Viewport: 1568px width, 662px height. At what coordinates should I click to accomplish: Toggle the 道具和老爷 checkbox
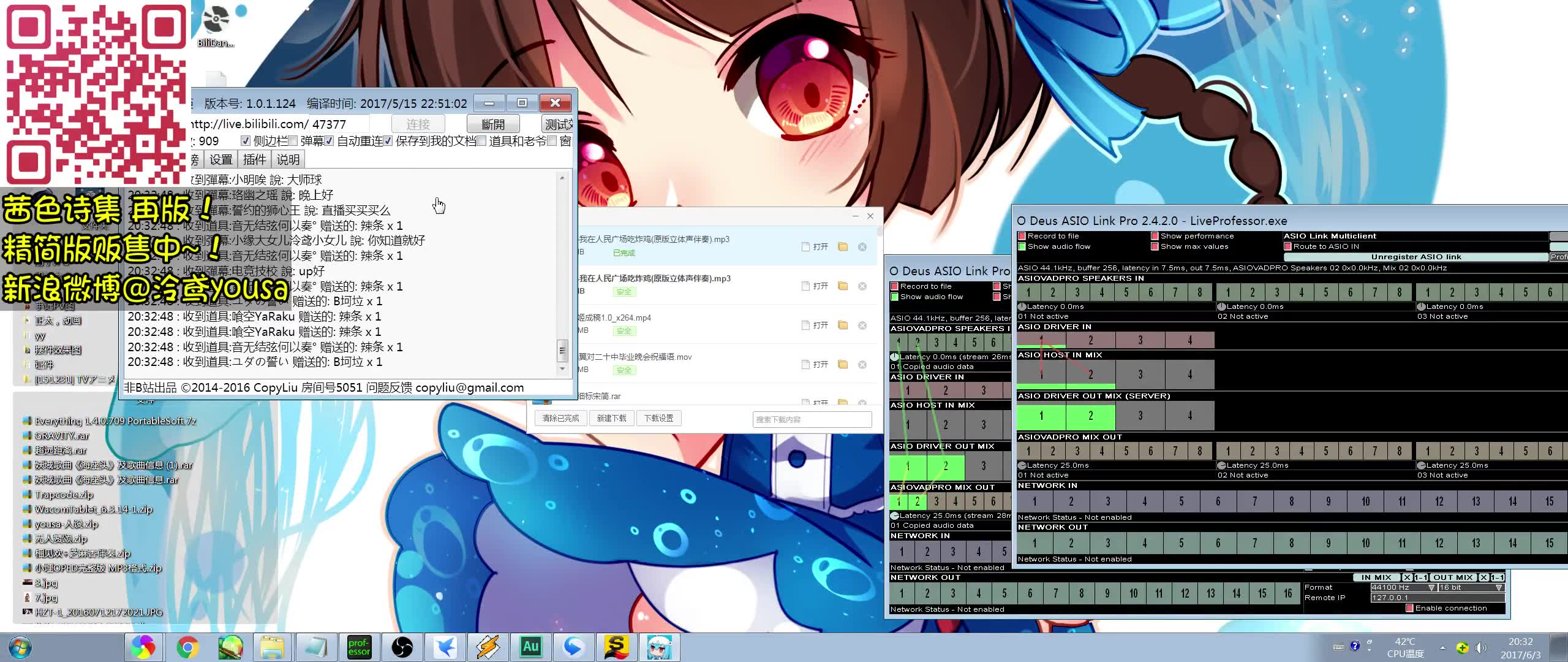481,141
